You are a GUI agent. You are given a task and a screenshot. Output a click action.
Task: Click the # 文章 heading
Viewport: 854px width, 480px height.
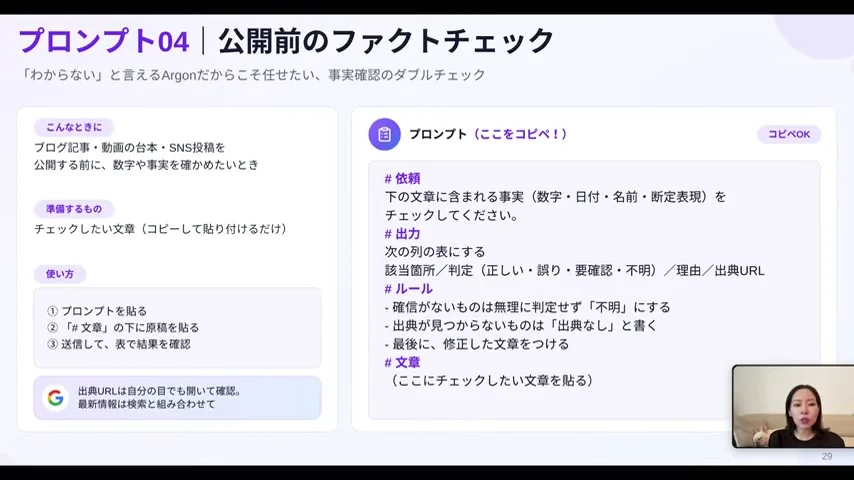click(x=402, y=362)
